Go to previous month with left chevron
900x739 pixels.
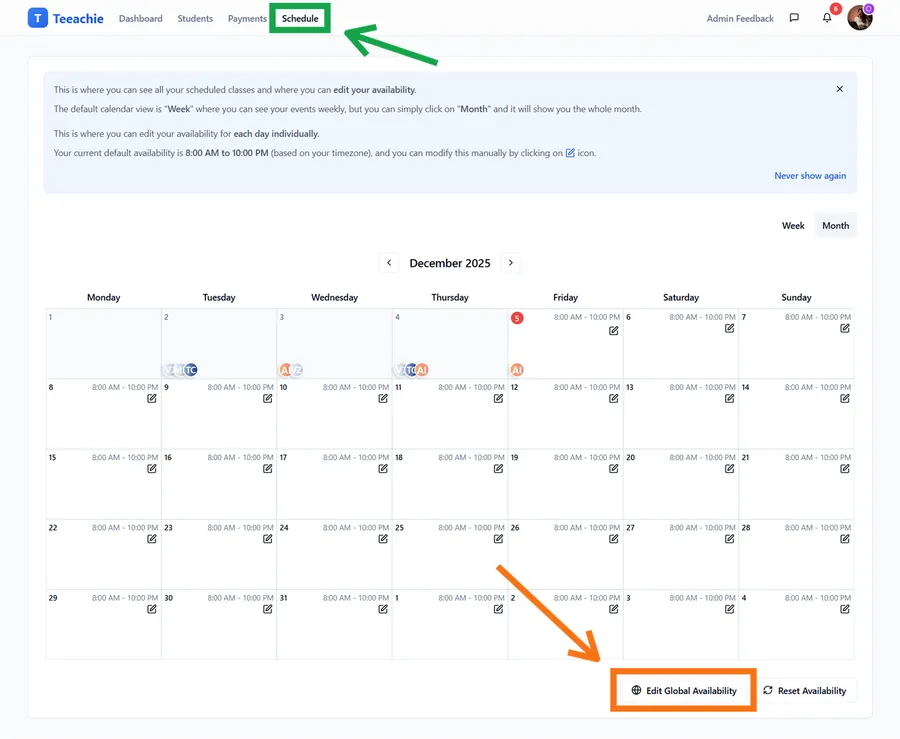[x=389, y=263]
